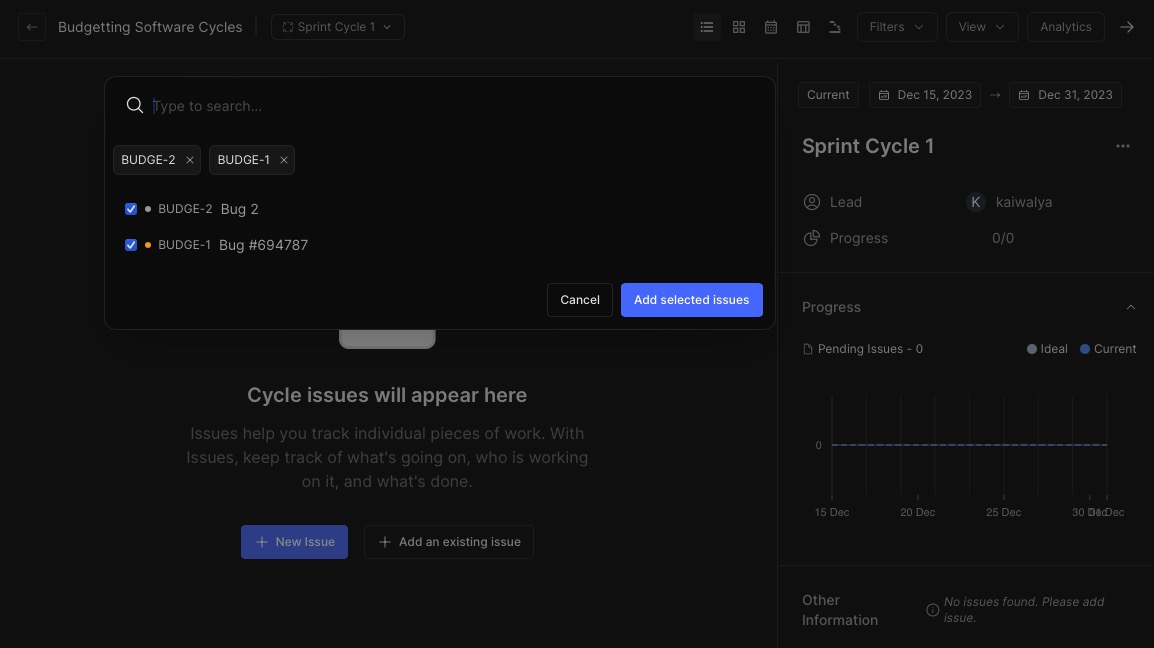Uncheck the BUDGE-2 Bug 2 checkbox
1154x648 pixels.
pos(131,209)
